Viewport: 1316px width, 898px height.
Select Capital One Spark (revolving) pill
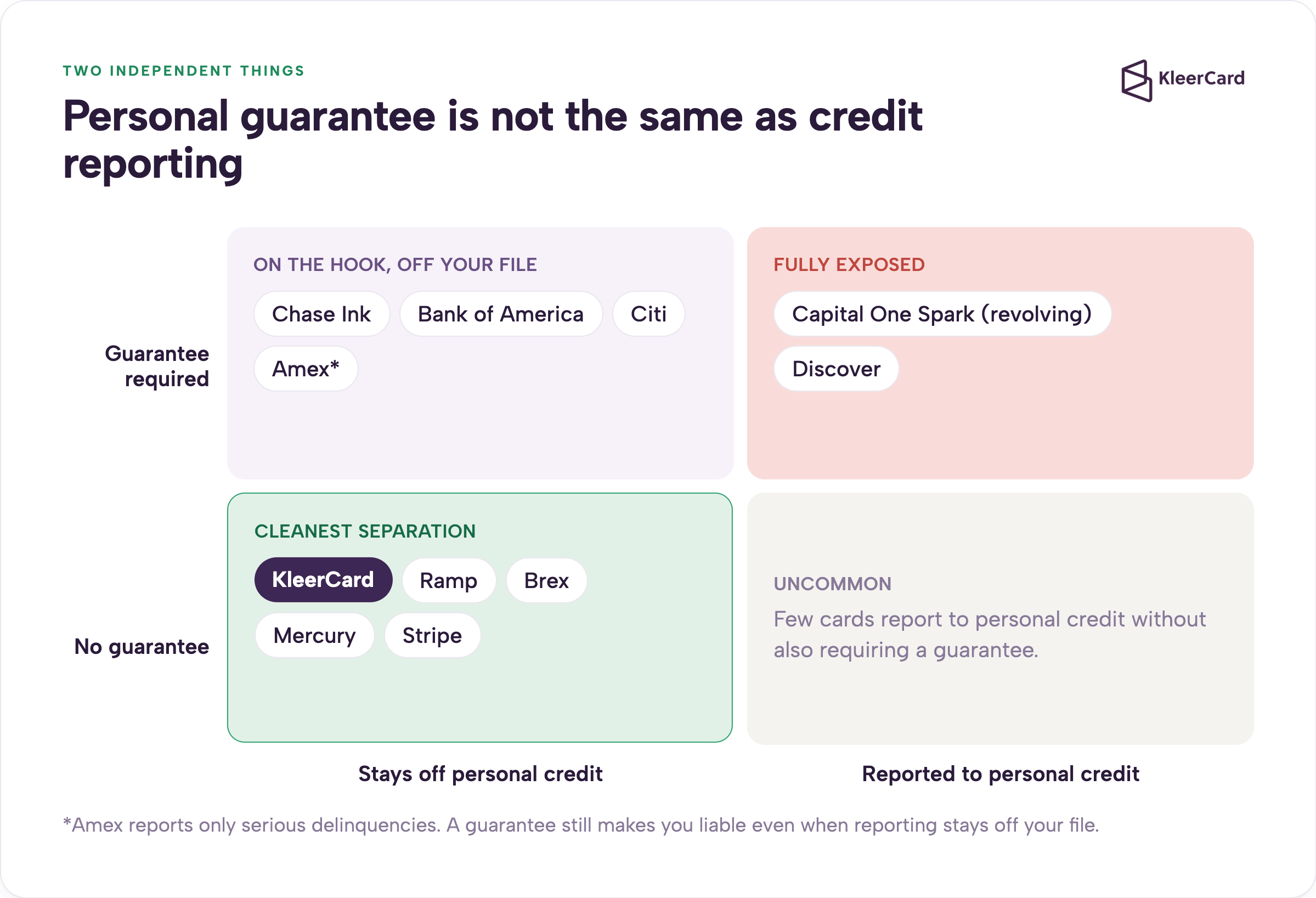[x=942, y=314]
